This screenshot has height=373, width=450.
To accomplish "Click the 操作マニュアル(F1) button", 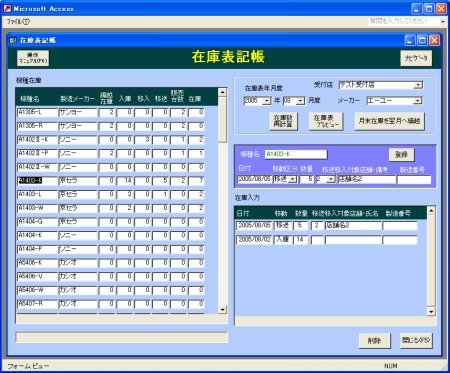I will coord(33,58).
